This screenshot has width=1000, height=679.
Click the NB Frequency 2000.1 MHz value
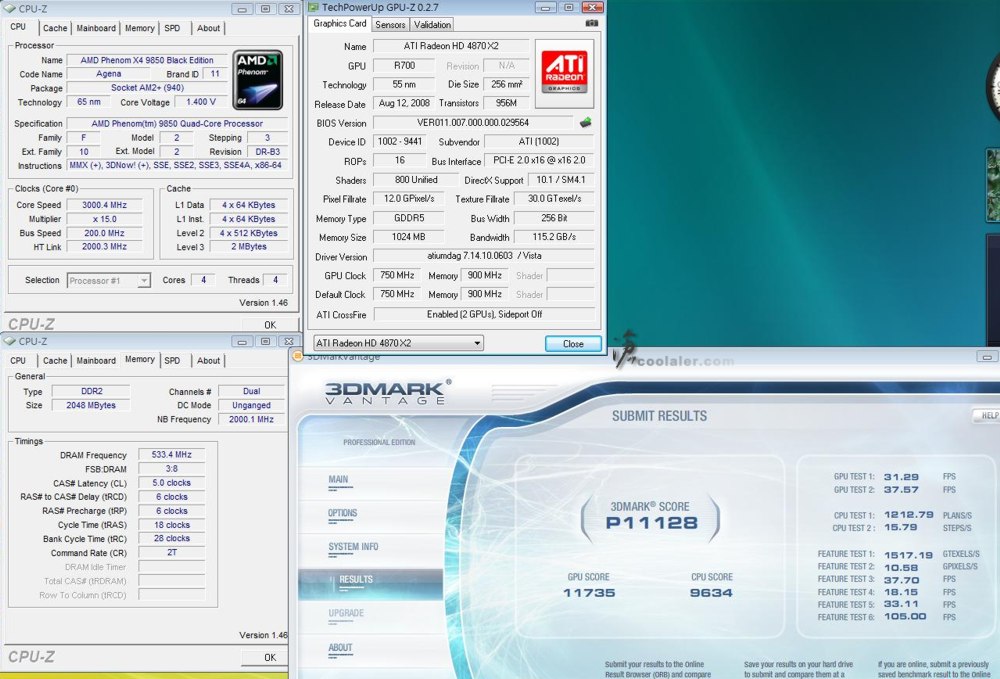[251, 420]
